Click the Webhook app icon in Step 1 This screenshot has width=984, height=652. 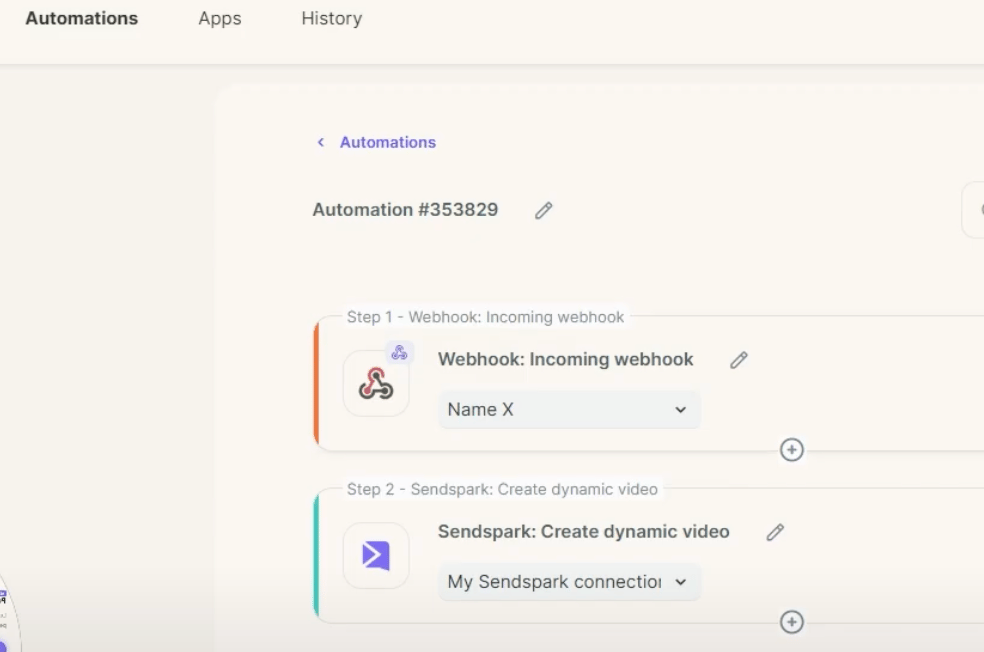(376, 383)
